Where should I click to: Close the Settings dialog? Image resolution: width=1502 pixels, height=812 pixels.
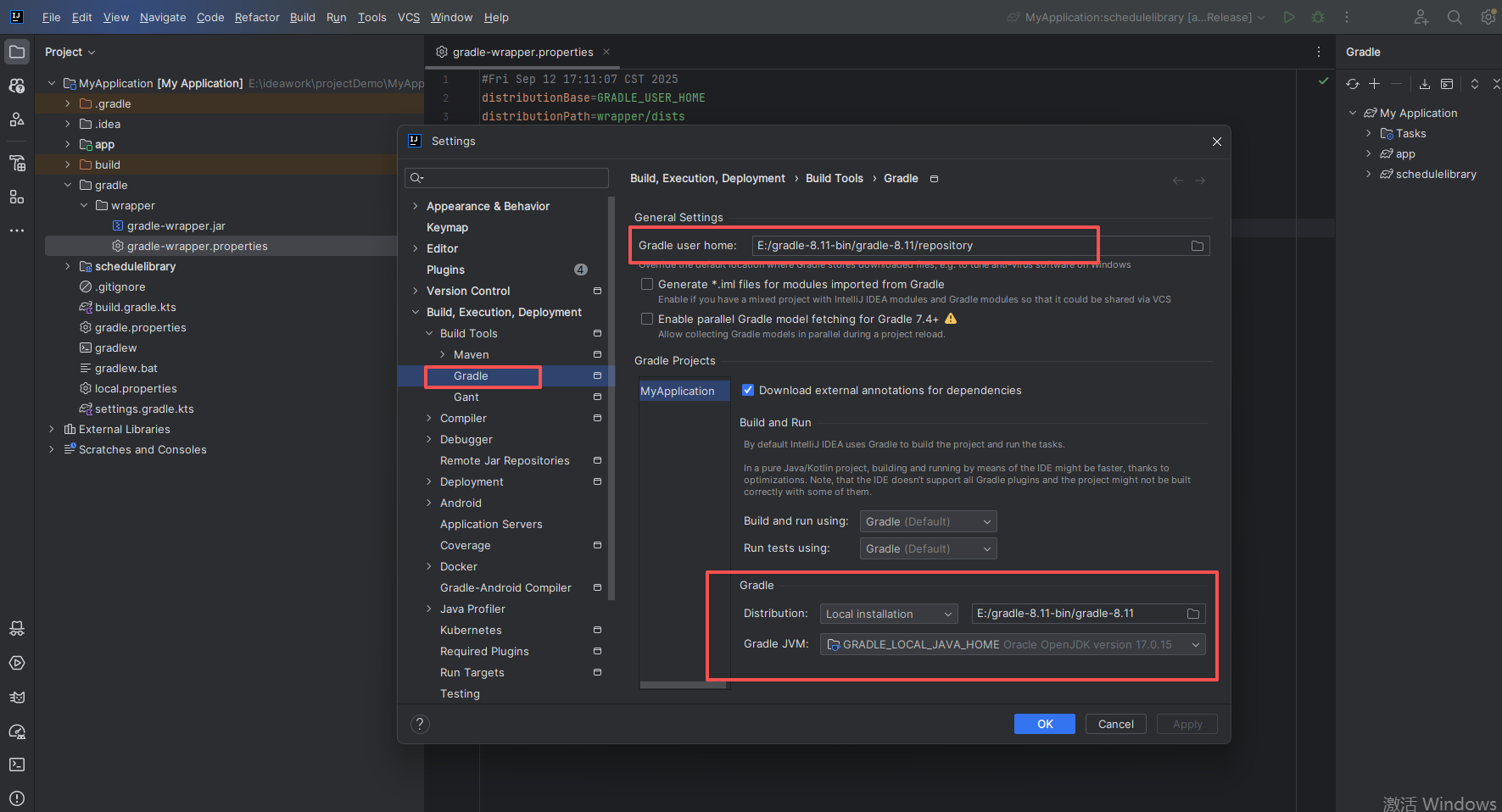coord(1217,142)
